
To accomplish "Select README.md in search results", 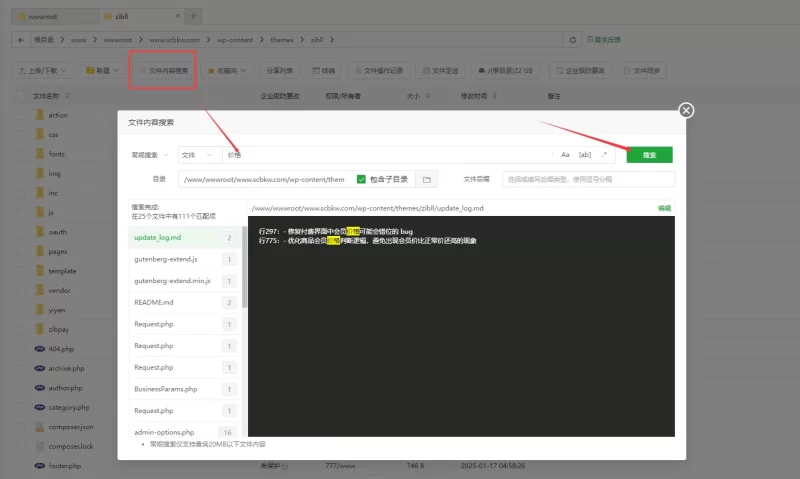I will click(184, 302).
